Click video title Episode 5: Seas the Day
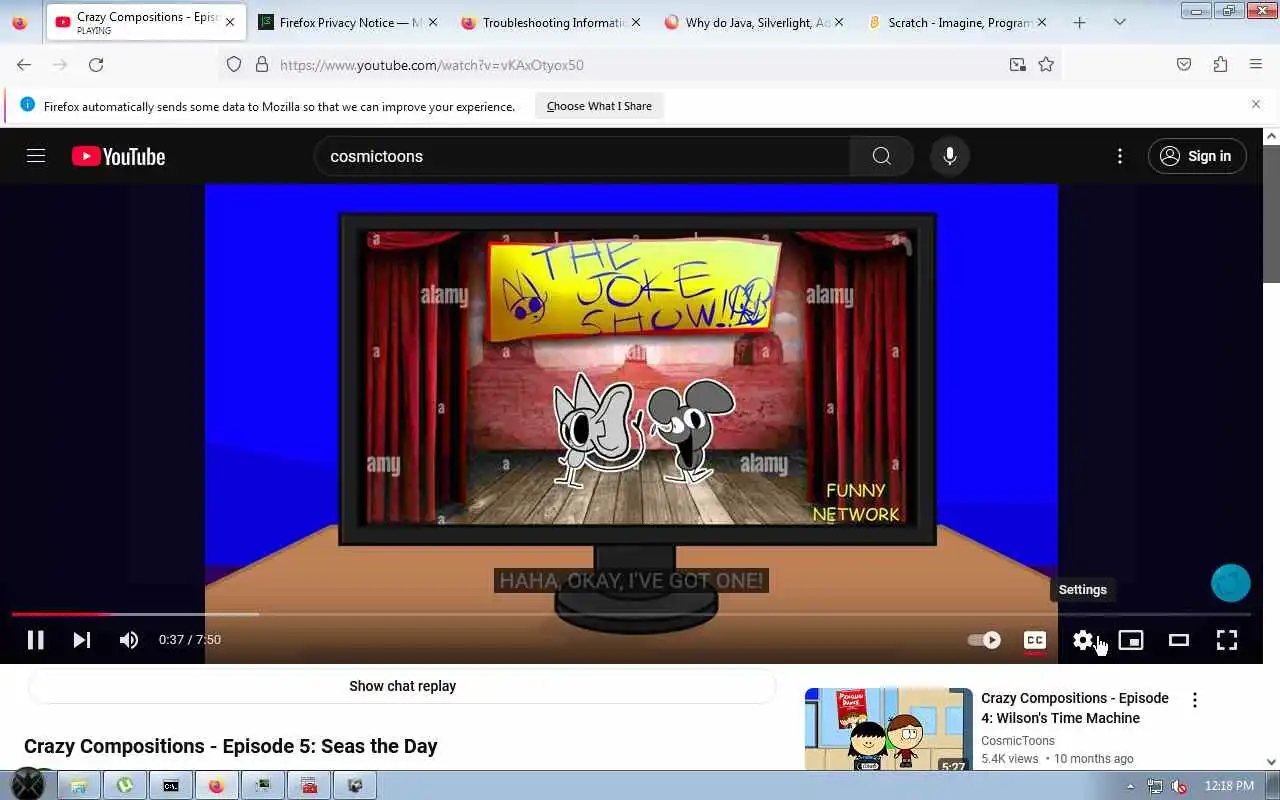This screenshot has width=1280, height=800. click(x=230, y=746)
